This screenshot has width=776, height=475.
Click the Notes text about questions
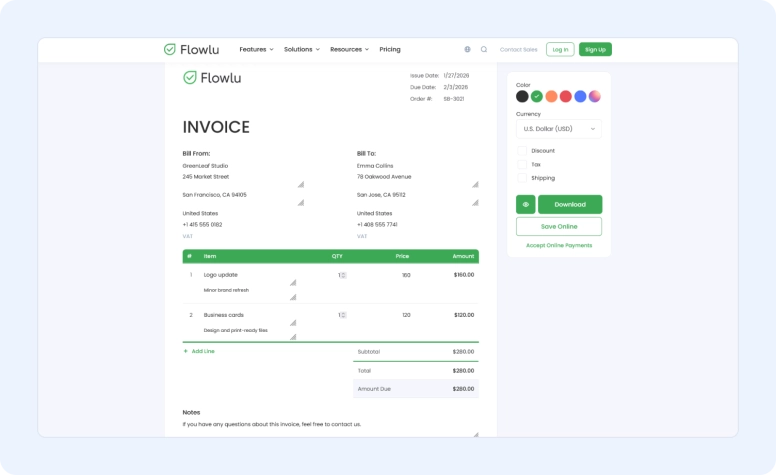point(272,425)
